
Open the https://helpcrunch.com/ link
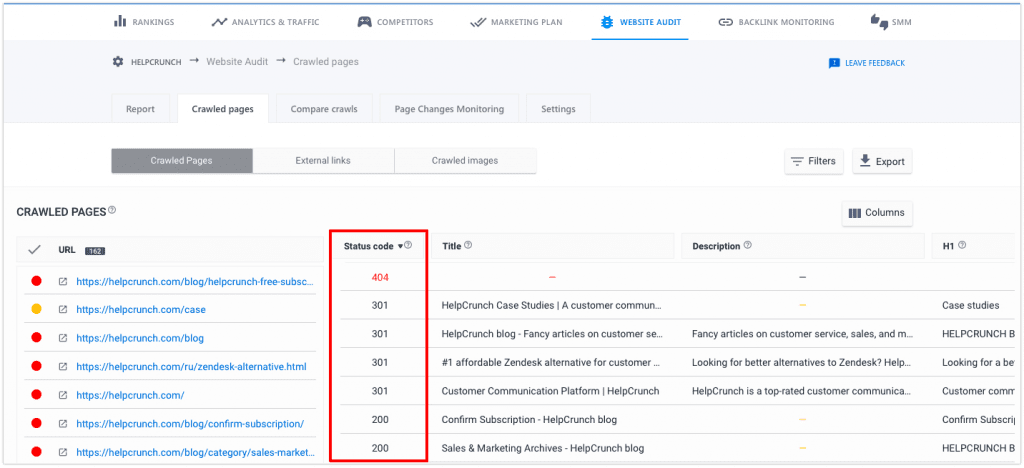point(130,395)
